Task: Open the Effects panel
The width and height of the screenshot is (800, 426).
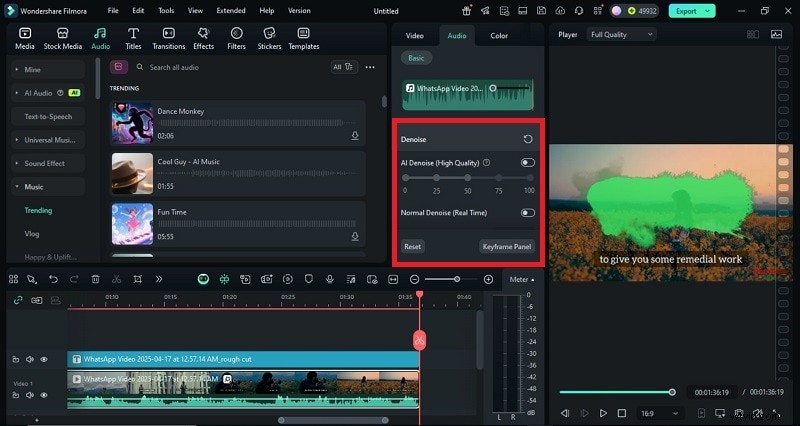Action: 203,39
